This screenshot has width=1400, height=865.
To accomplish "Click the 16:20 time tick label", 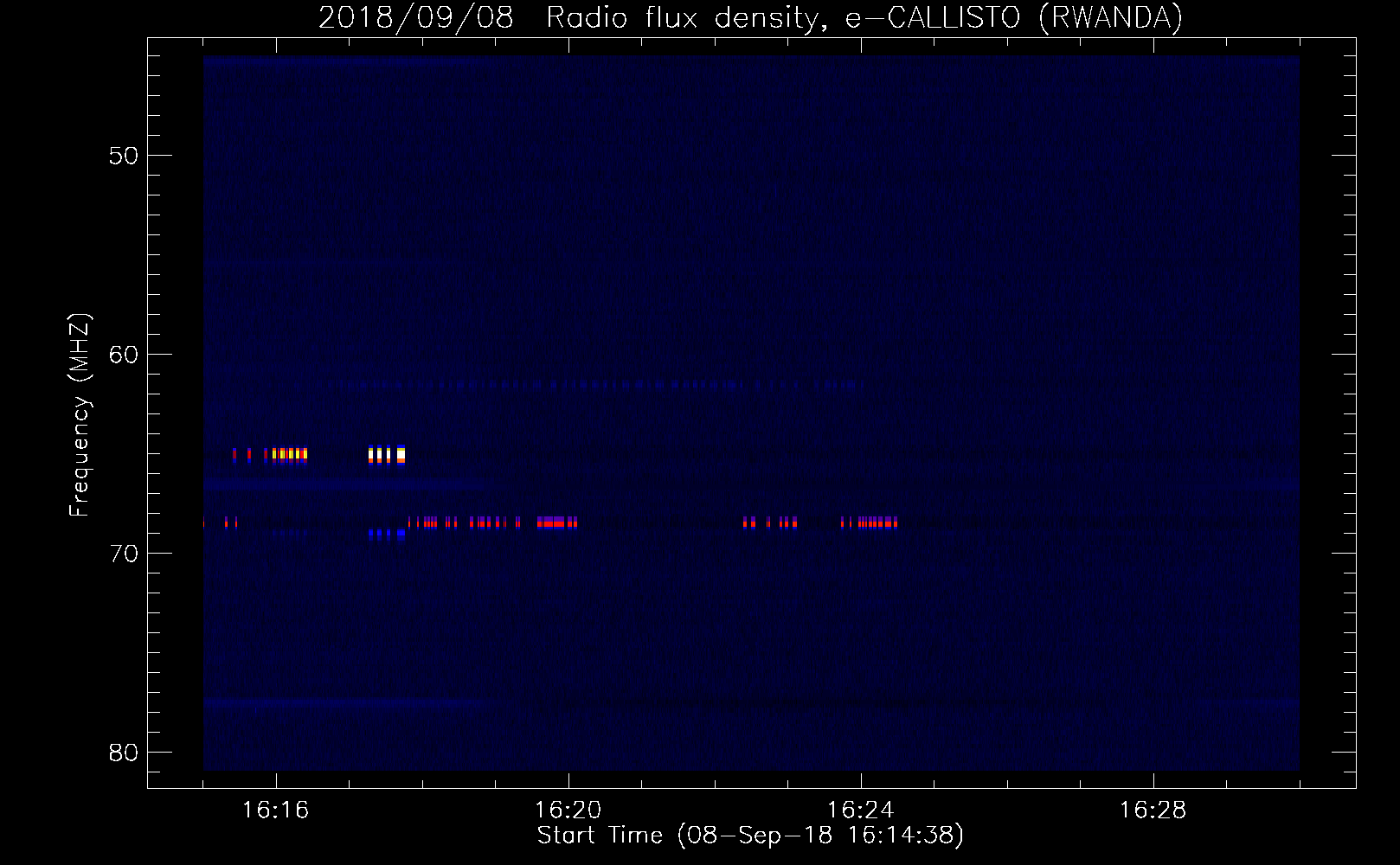I will (568, 811).
